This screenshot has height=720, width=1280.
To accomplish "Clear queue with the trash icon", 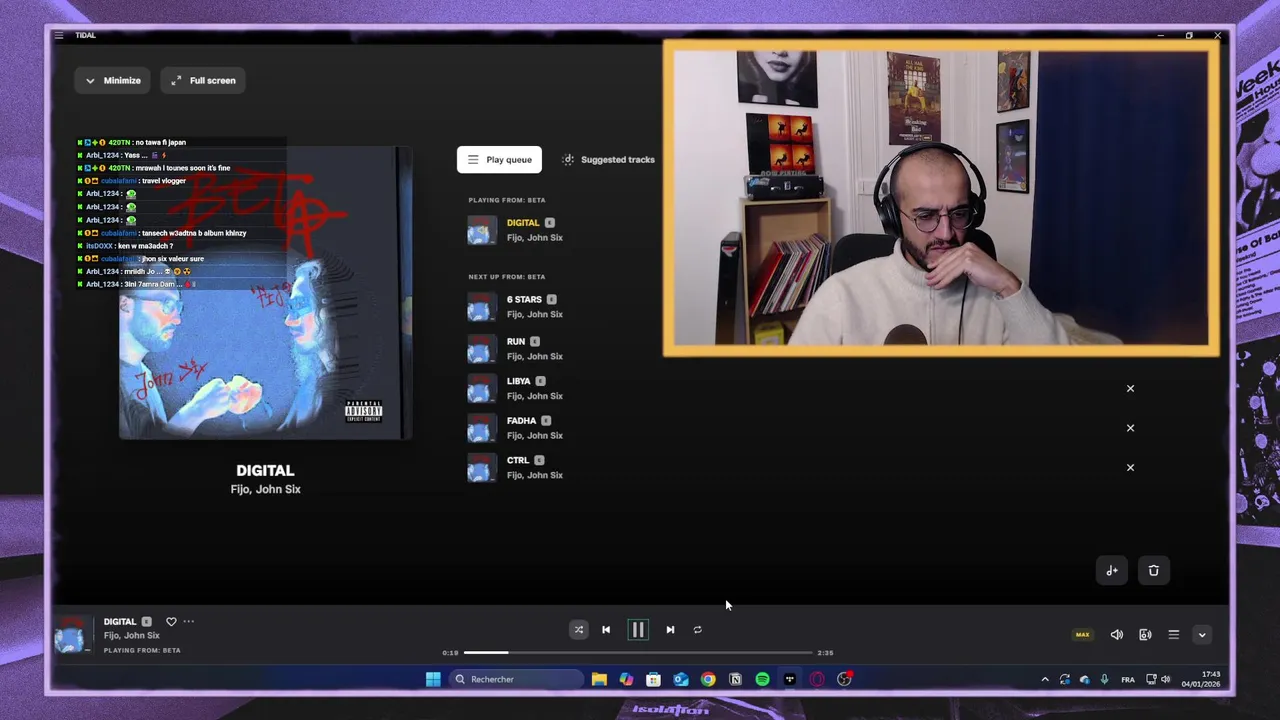I will (1154, 570).
